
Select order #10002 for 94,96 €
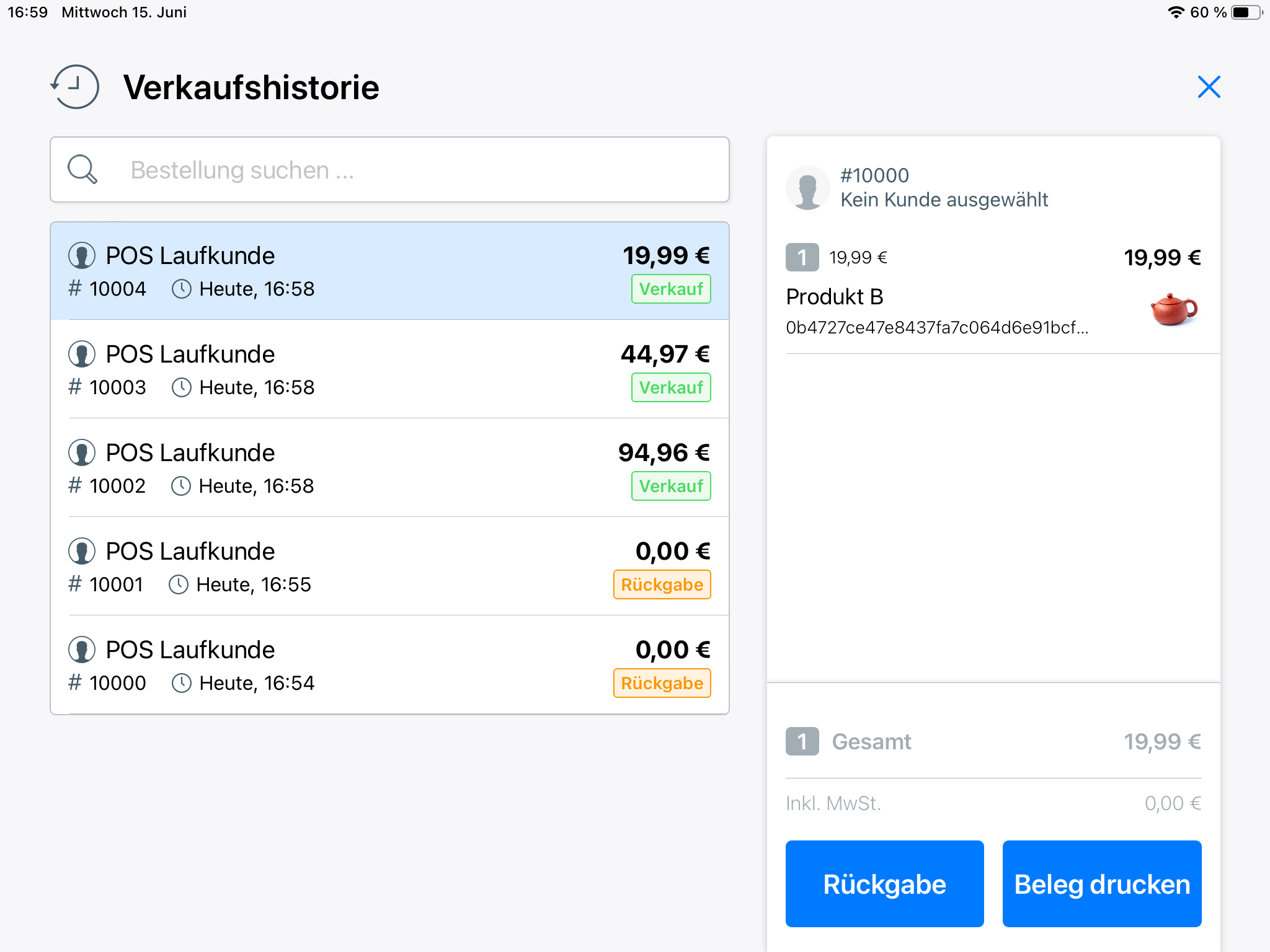[x=389, y=469]
